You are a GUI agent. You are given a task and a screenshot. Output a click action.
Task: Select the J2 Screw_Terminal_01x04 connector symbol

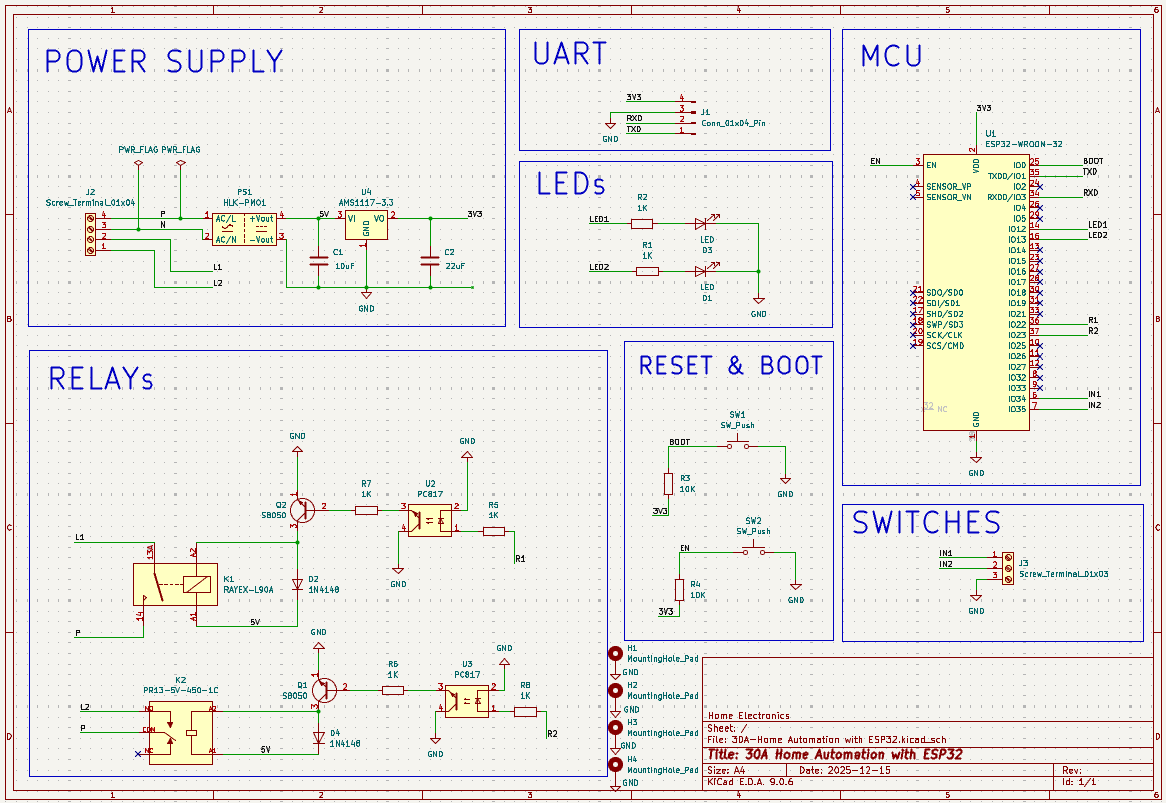(91, 235)
